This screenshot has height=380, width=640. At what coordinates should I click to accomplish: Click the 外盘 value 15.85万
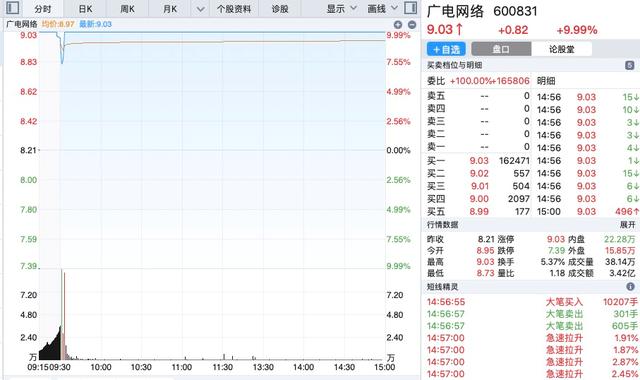click(620, 250)
